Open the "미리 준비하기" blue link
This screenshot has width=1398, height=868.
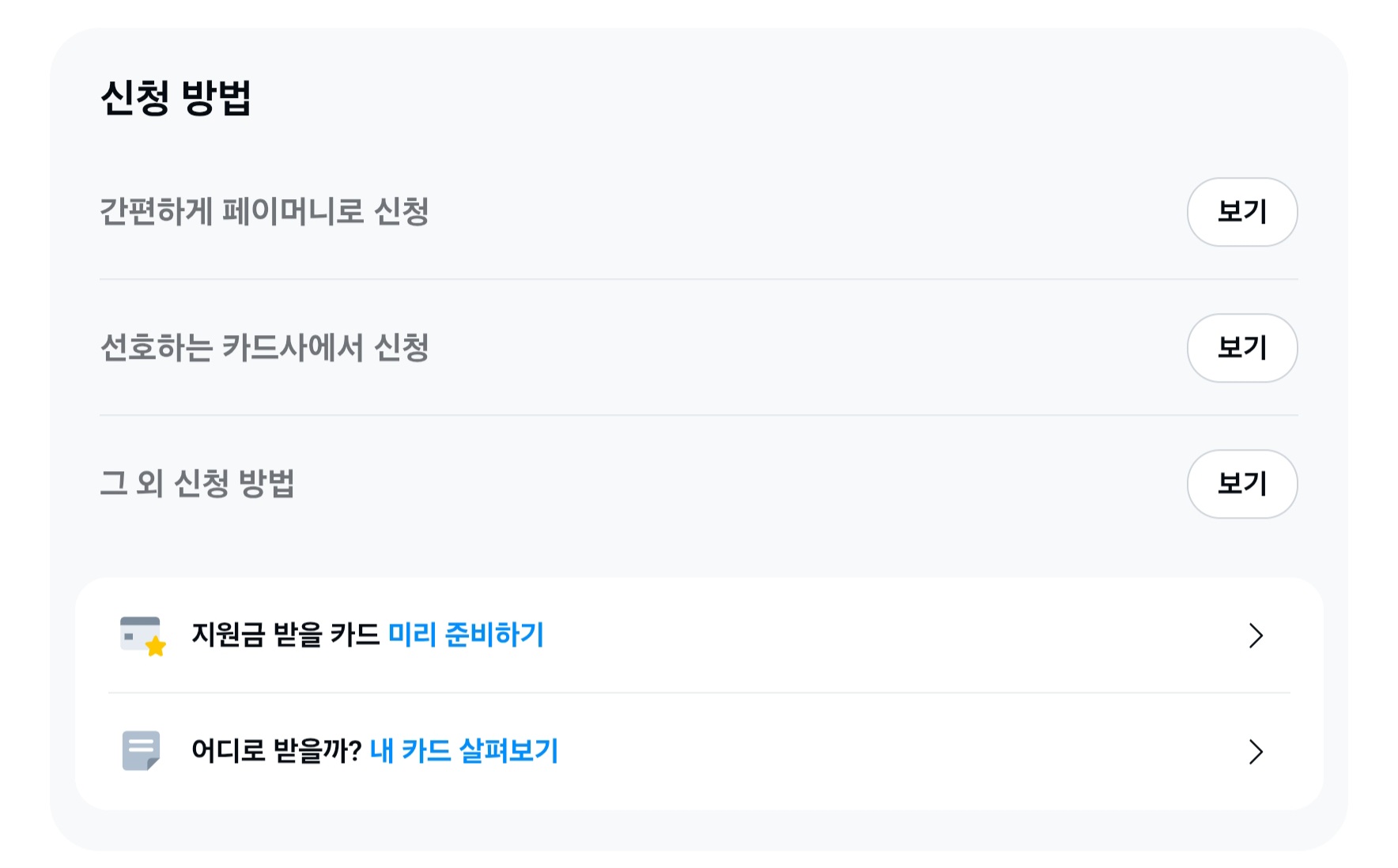coord(467,633)
